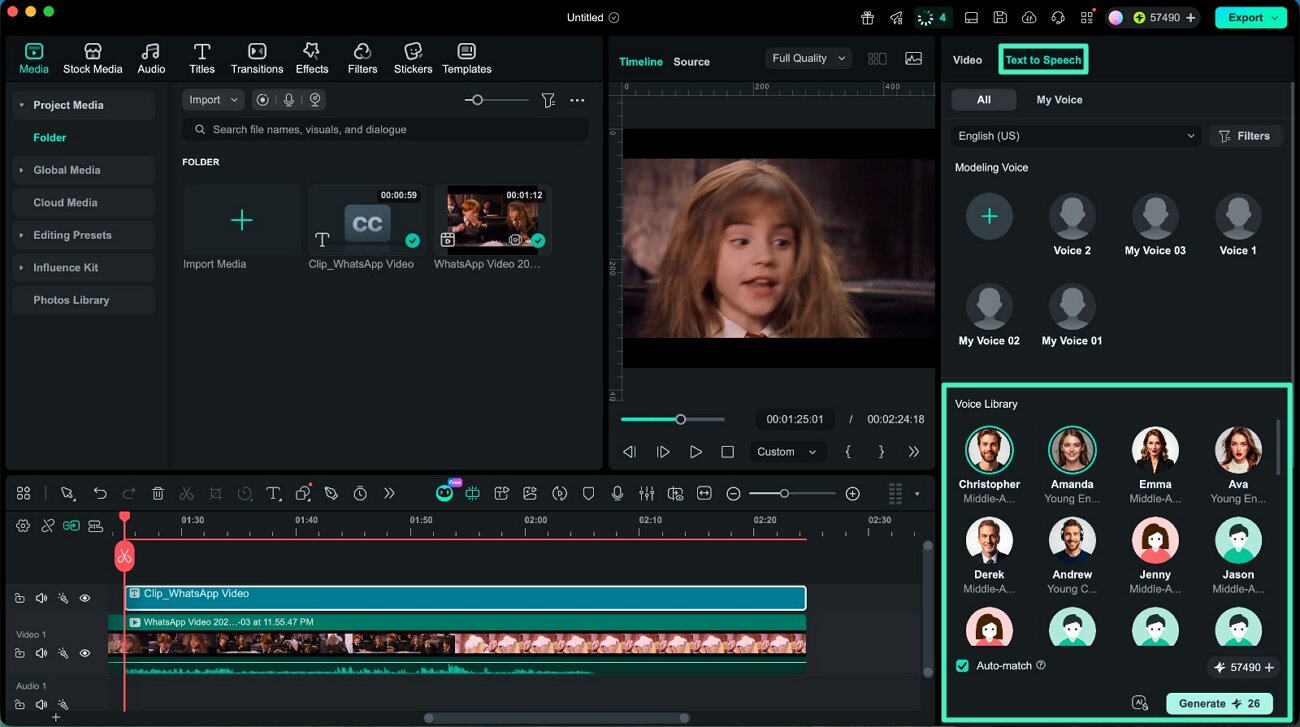Click the save project floppy icon
The image size is (1300, 727).
point(1000,17)
